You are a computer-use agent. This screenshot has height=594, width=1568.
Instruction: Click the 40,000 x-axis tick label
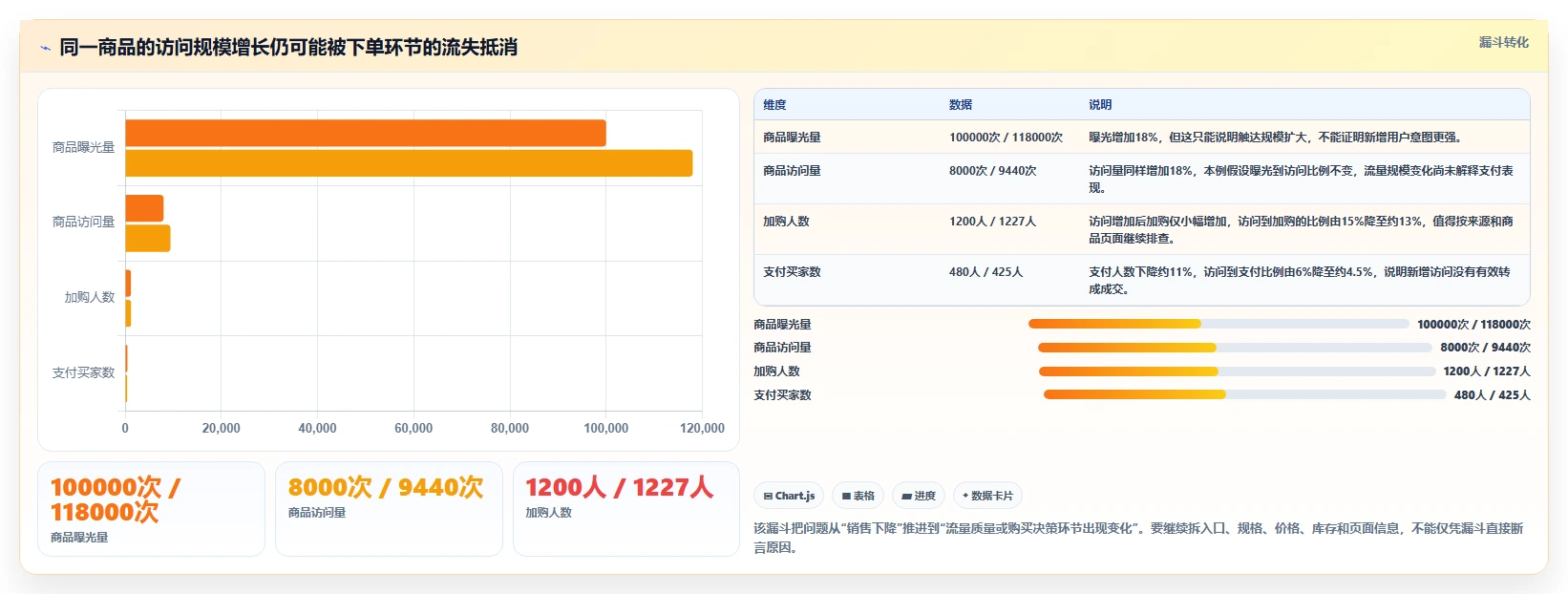[317, 428]
